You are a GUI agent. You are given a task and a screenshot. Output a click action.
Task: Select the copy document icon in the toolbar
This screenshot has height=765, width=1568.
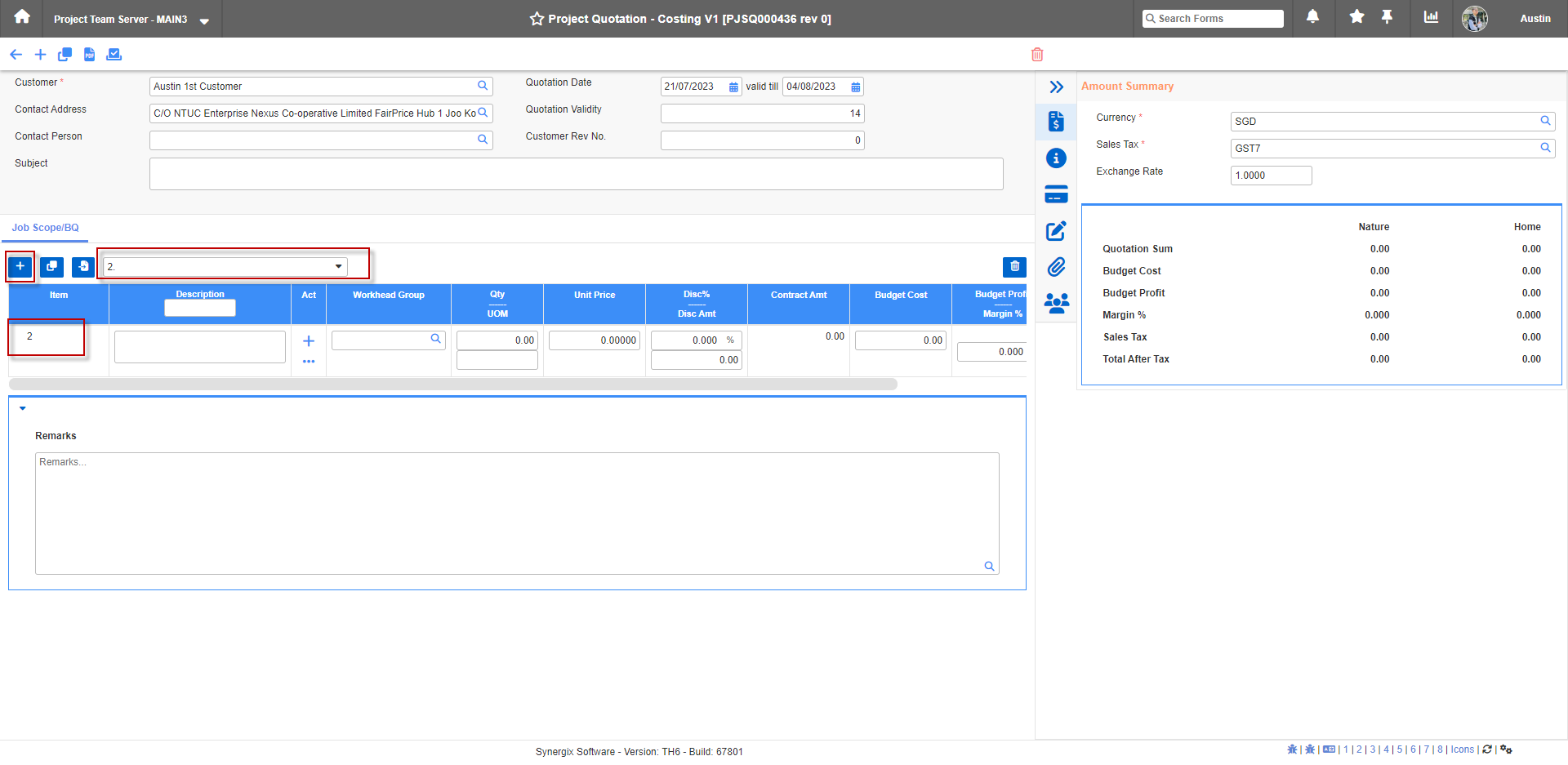65,54
